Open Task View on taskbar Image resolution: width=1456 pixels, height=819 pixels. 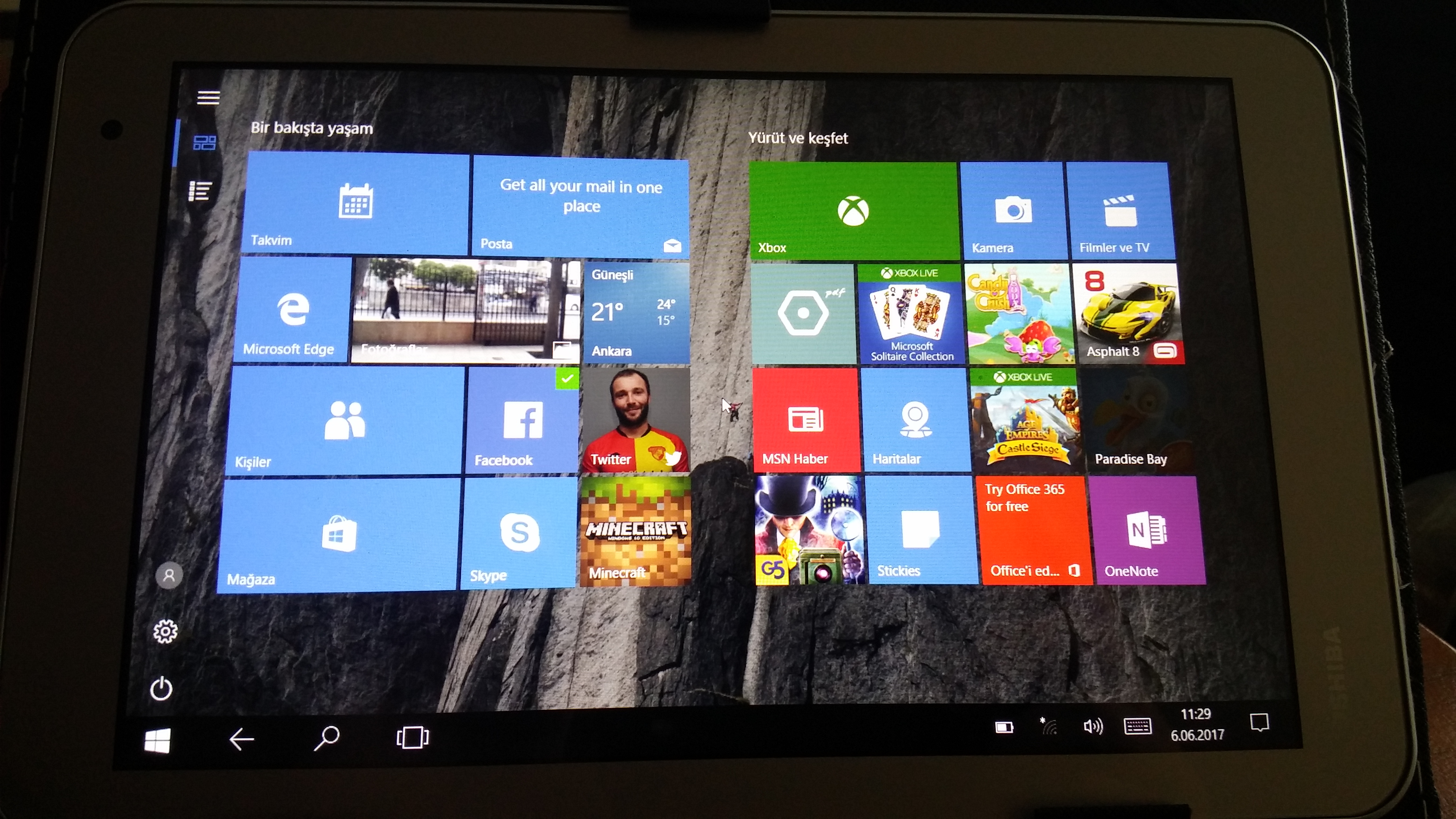tap(413, 737)
